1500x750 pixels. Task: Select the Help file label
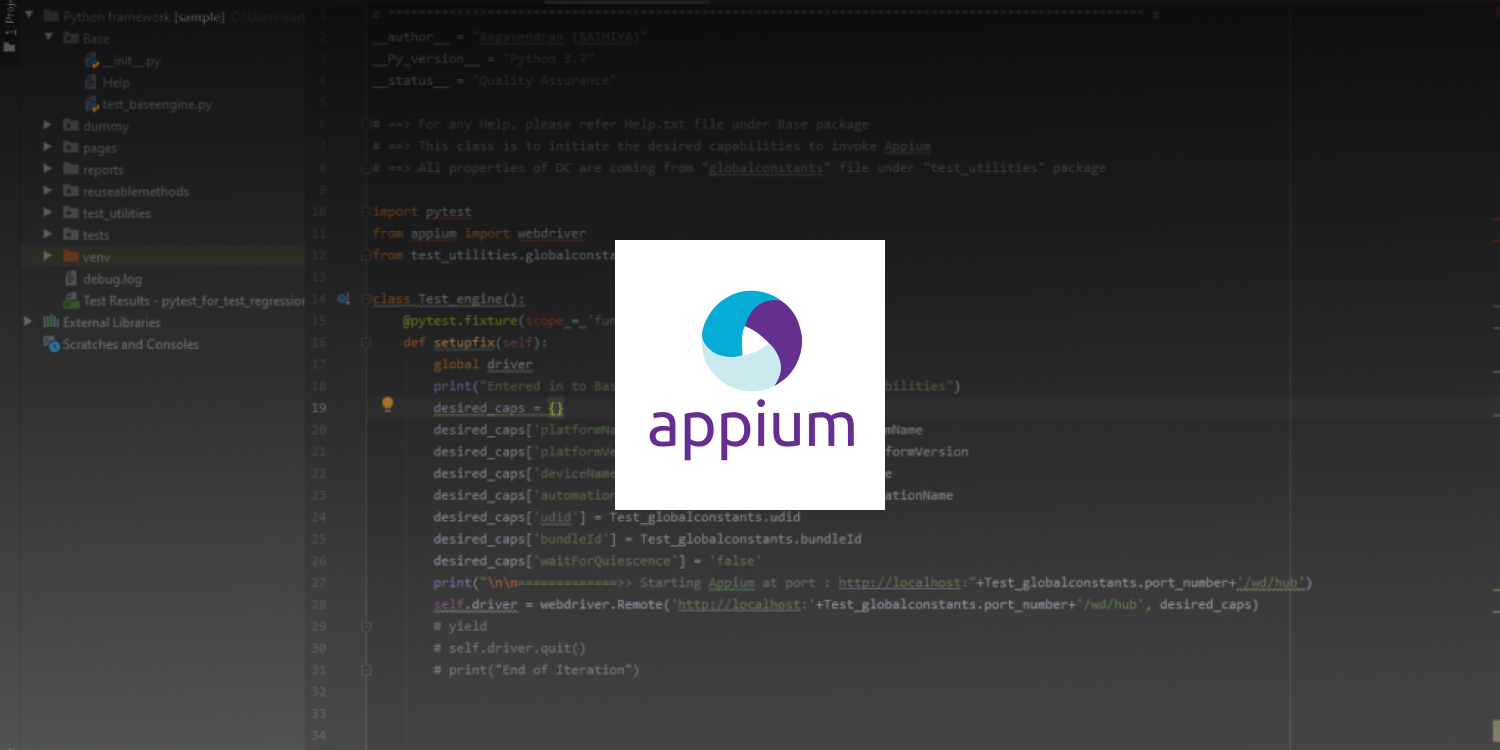(x=116, y=83)
